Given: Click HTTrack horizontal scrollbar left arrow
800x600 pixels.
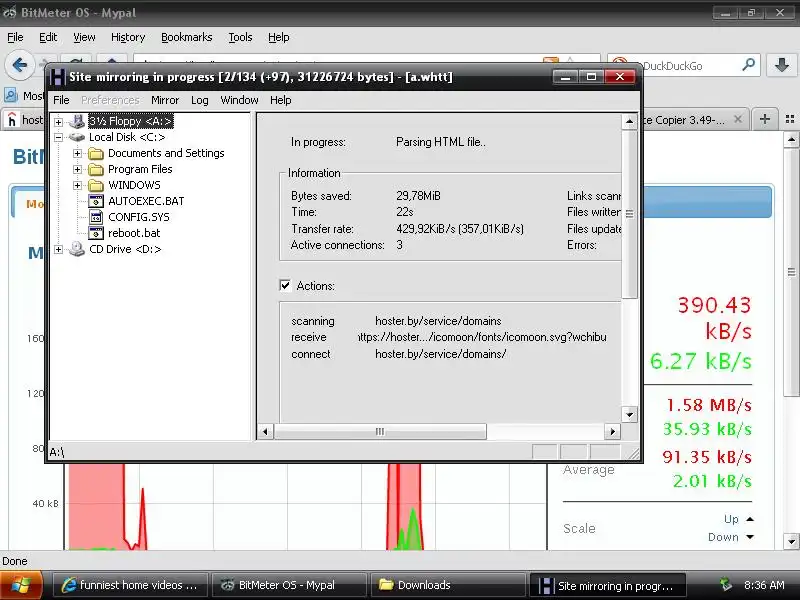Looking at the screenshot, I should 265,432.
